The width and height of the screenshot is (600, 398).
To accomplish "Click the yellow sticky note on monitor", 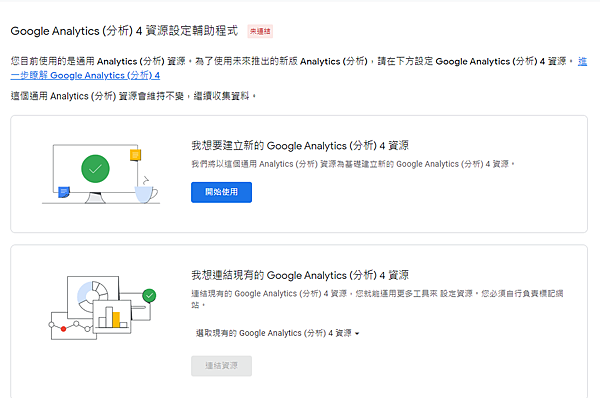I will [x=135, y=155].
